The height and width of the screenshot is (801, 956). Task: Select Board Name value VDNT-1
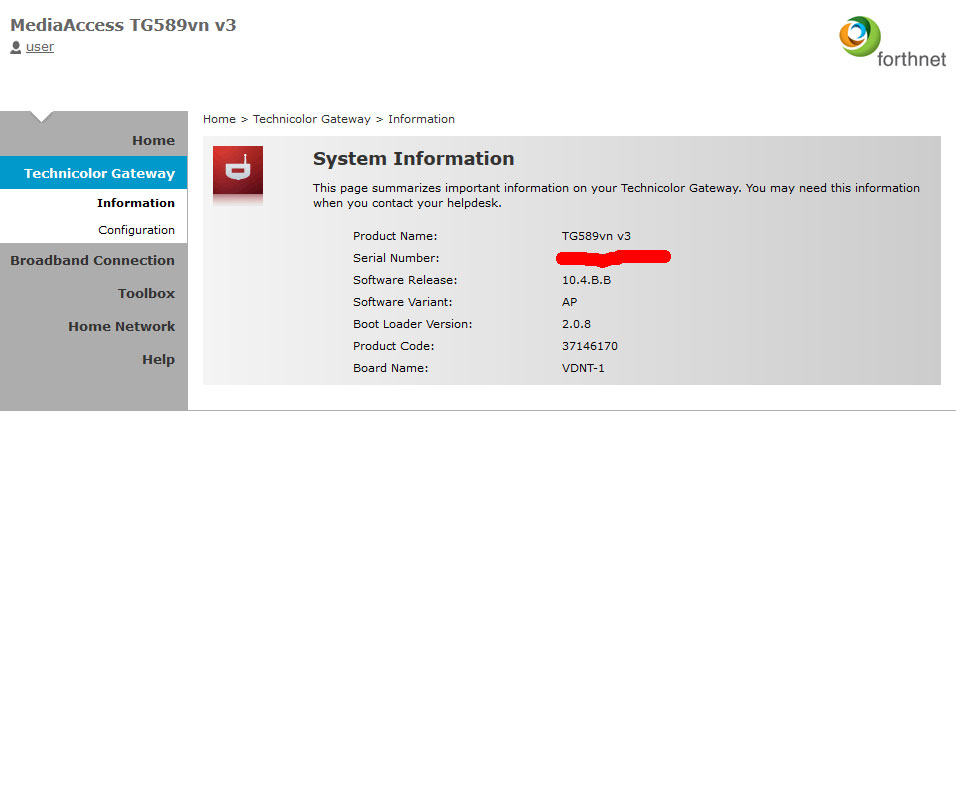[x=583, y=368]
